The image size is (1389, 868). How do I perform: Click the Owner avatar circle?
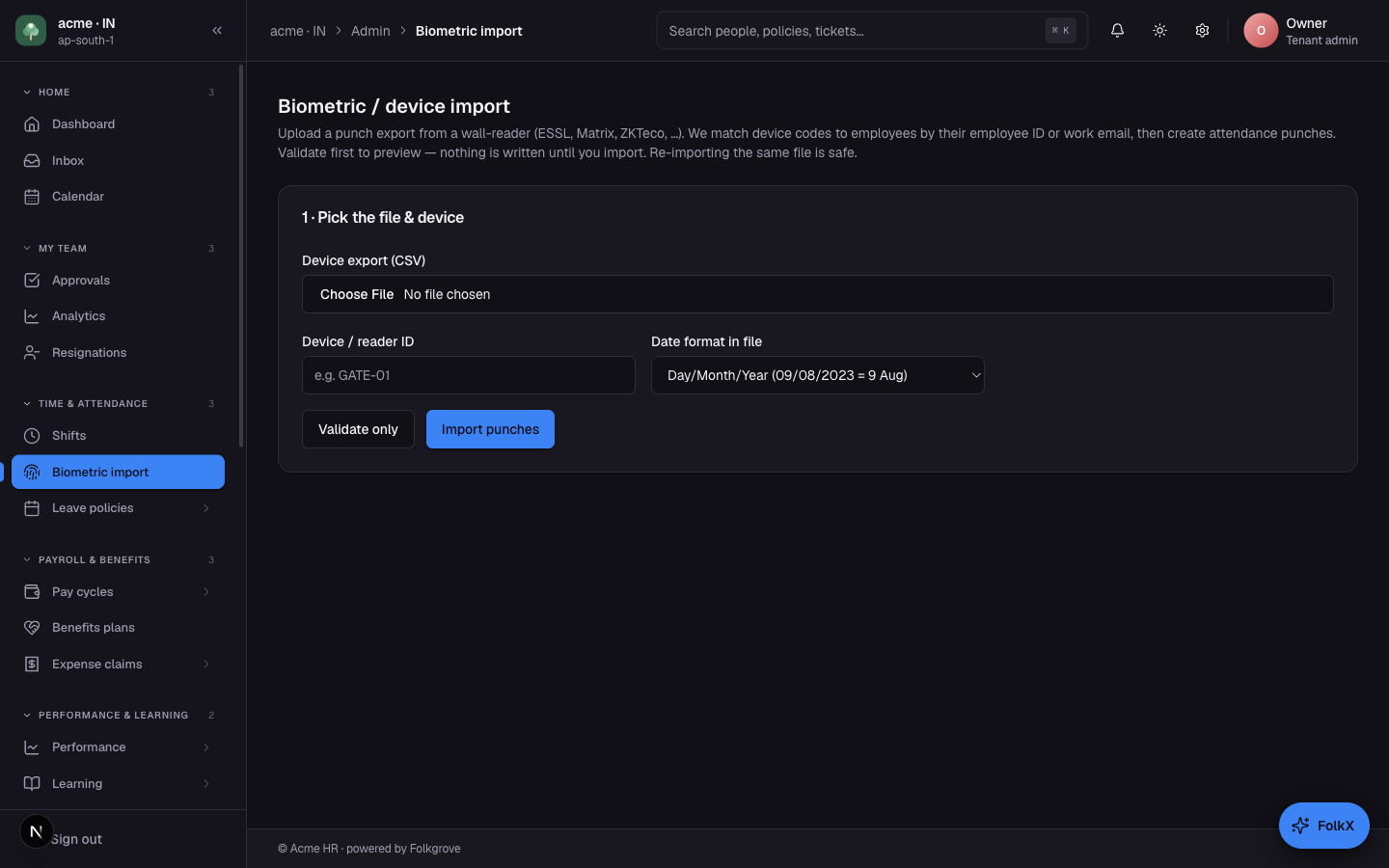click(x=1261, y=31)
